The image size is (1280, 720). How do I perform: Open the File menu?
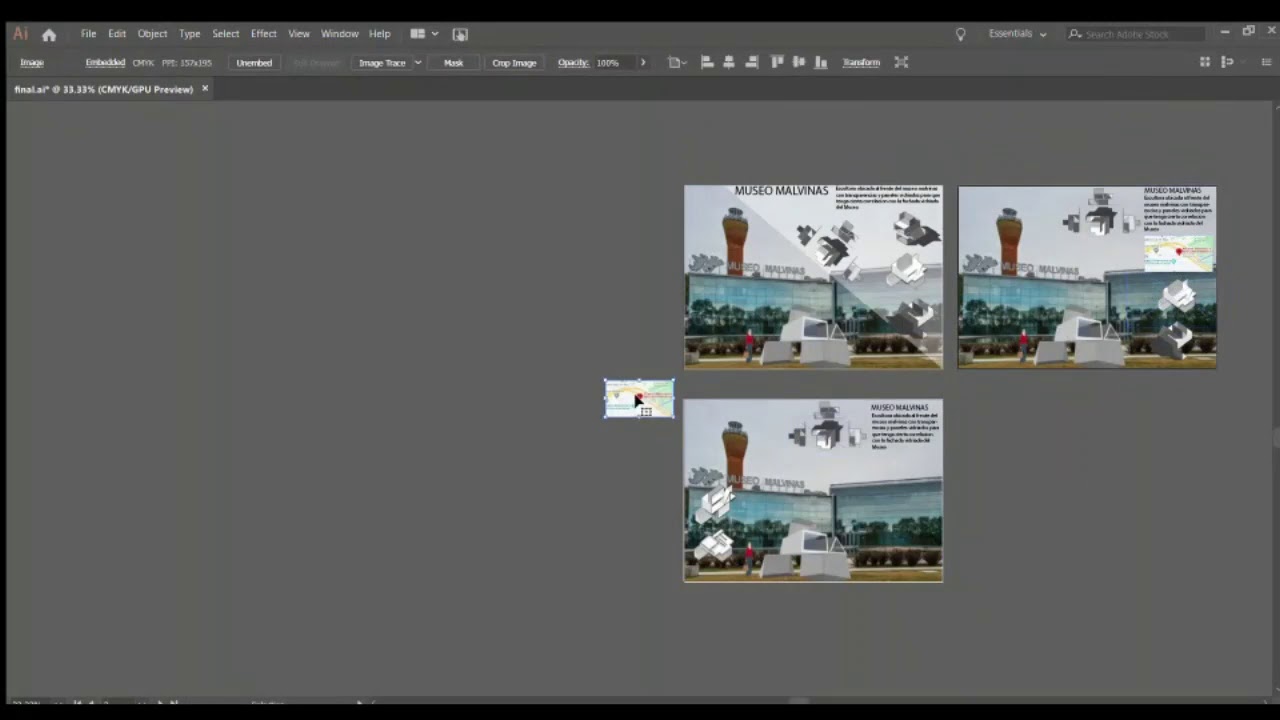pyautogui.click(x=88, y=34)
